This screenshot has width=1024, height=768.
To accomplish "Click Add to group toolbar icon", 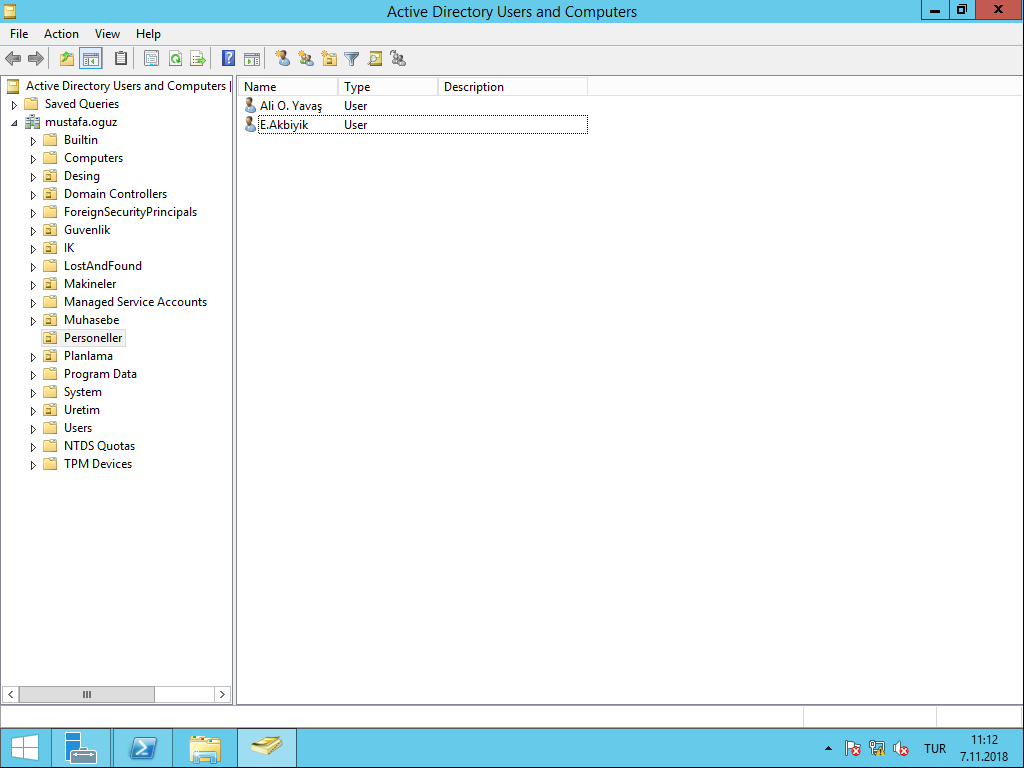I will 398,59.
